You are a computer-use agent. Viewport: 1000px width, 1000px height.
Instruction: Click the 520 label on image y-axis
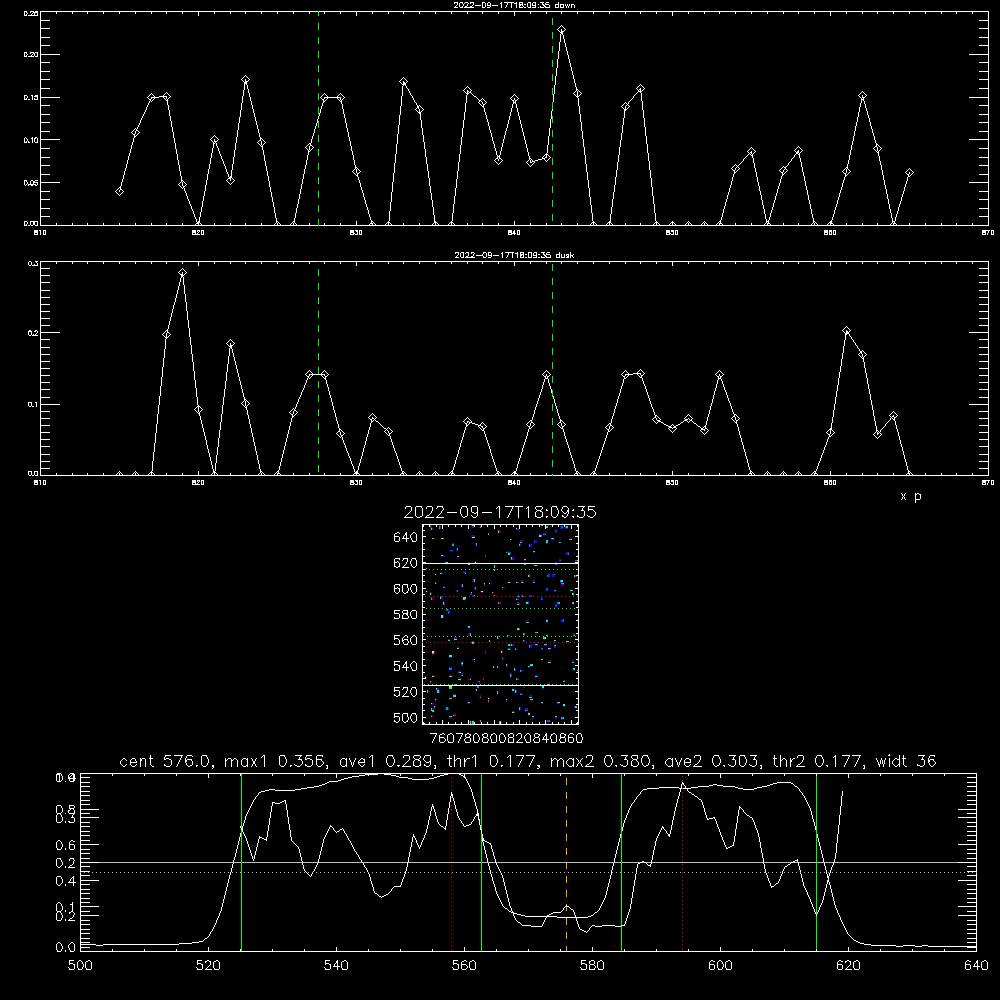[x=406, y=692]
